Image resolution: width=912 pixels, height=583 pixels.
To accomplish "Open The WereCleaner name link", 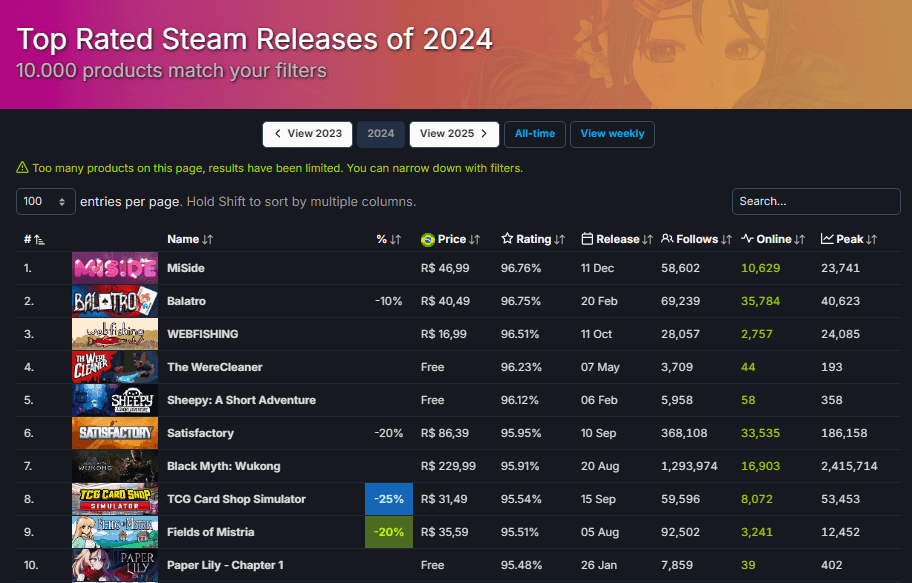I will [x=215, y=367].
